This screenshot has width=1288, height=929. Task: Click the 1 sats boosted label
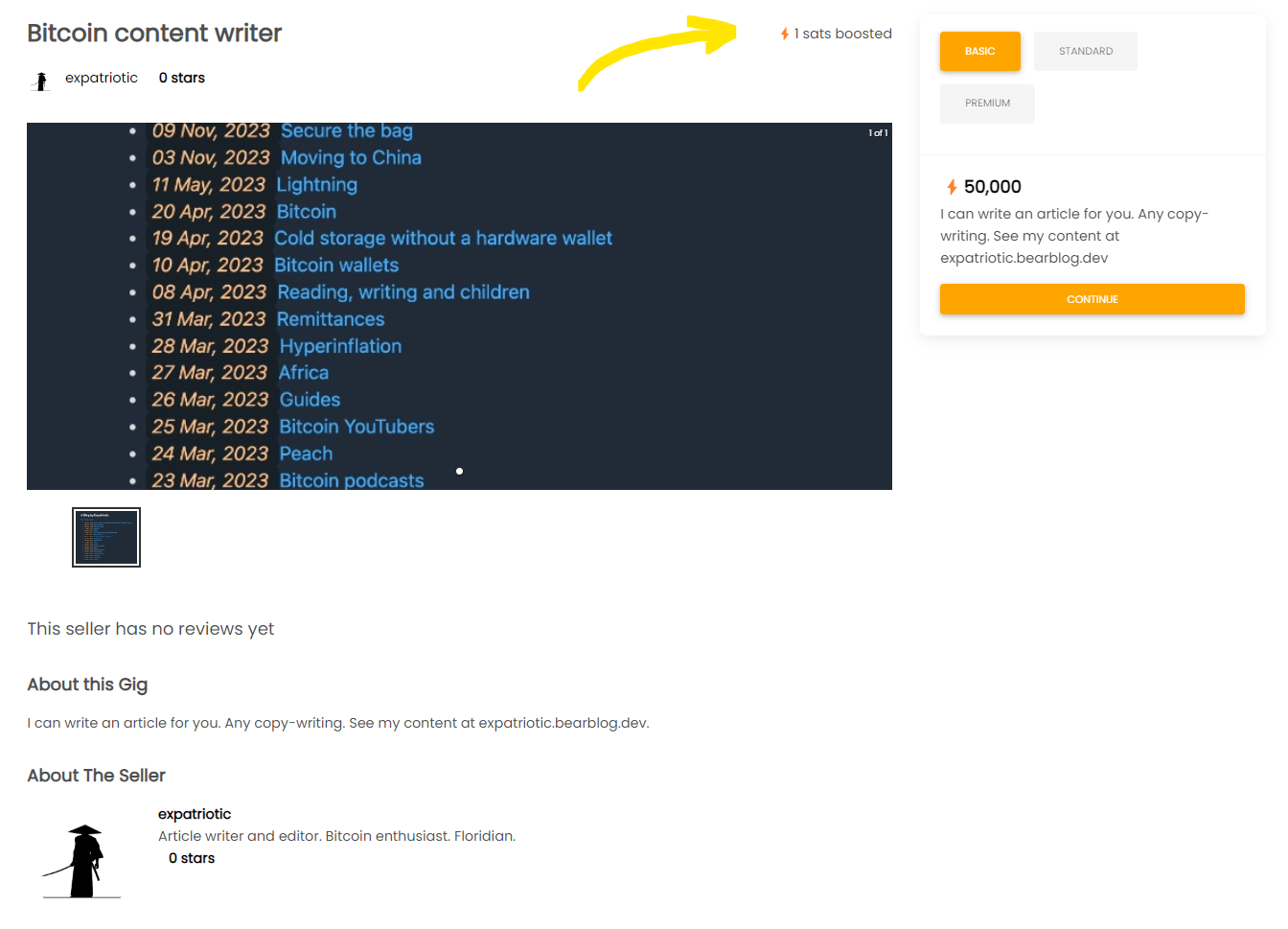tap(842, 34)
